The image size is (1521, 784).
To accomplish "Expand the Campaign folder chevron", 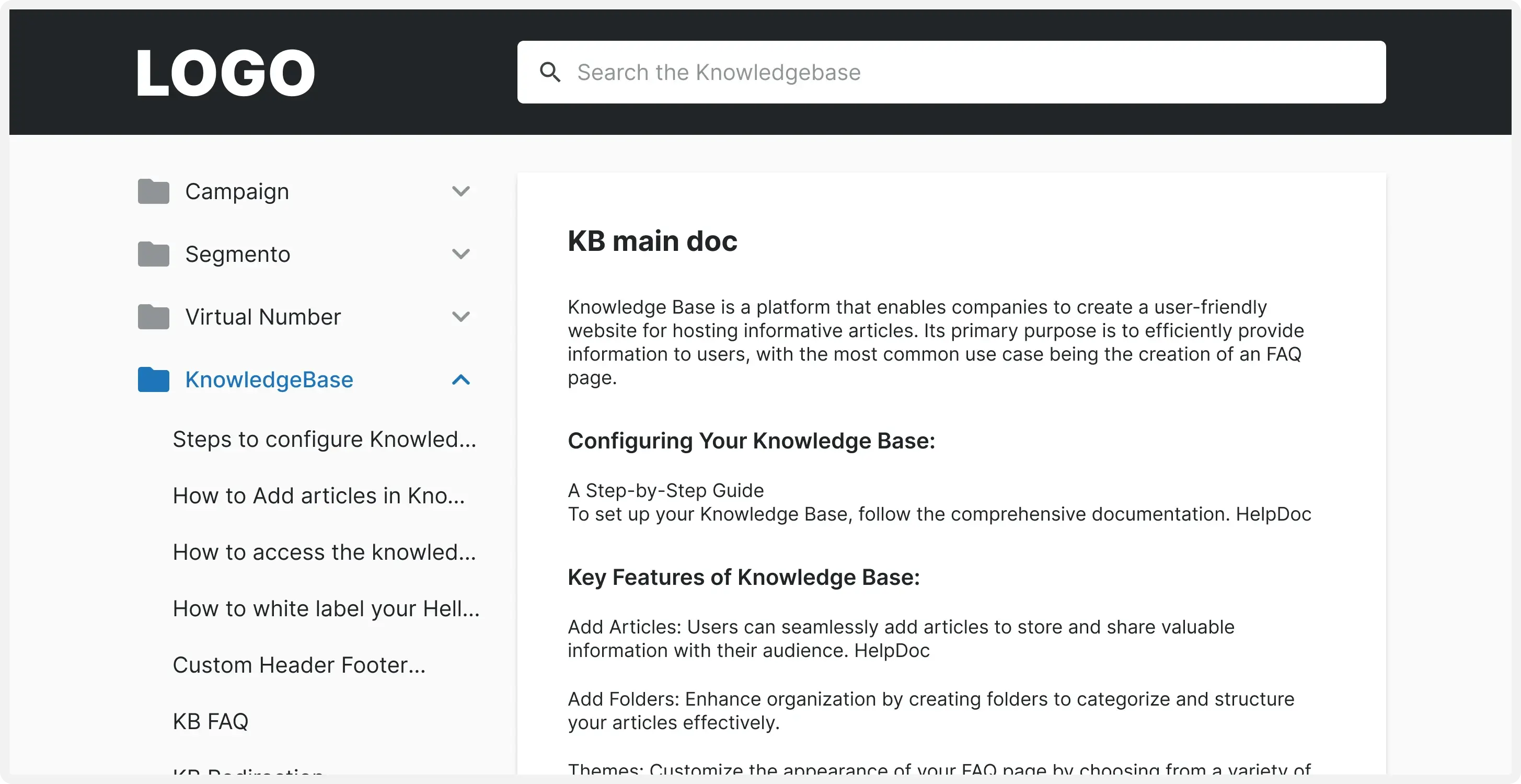I will pyautogui.click(x=460, y=191).
